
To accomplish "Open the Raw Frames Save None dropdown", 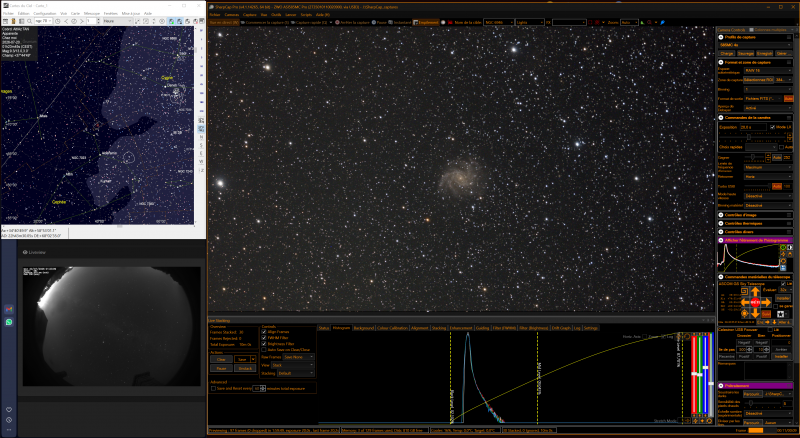I will tap(298, 357).
